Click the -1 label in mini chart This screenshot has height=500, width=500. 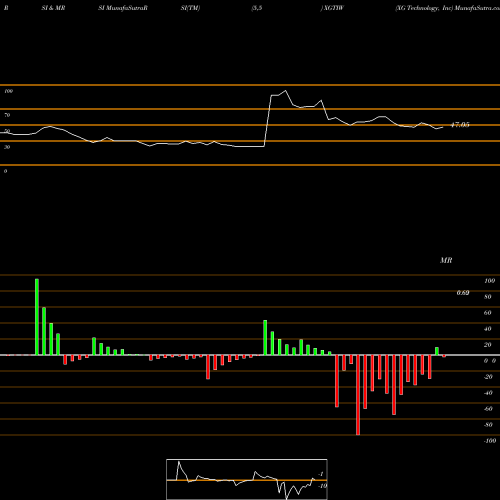click(321, 474)
